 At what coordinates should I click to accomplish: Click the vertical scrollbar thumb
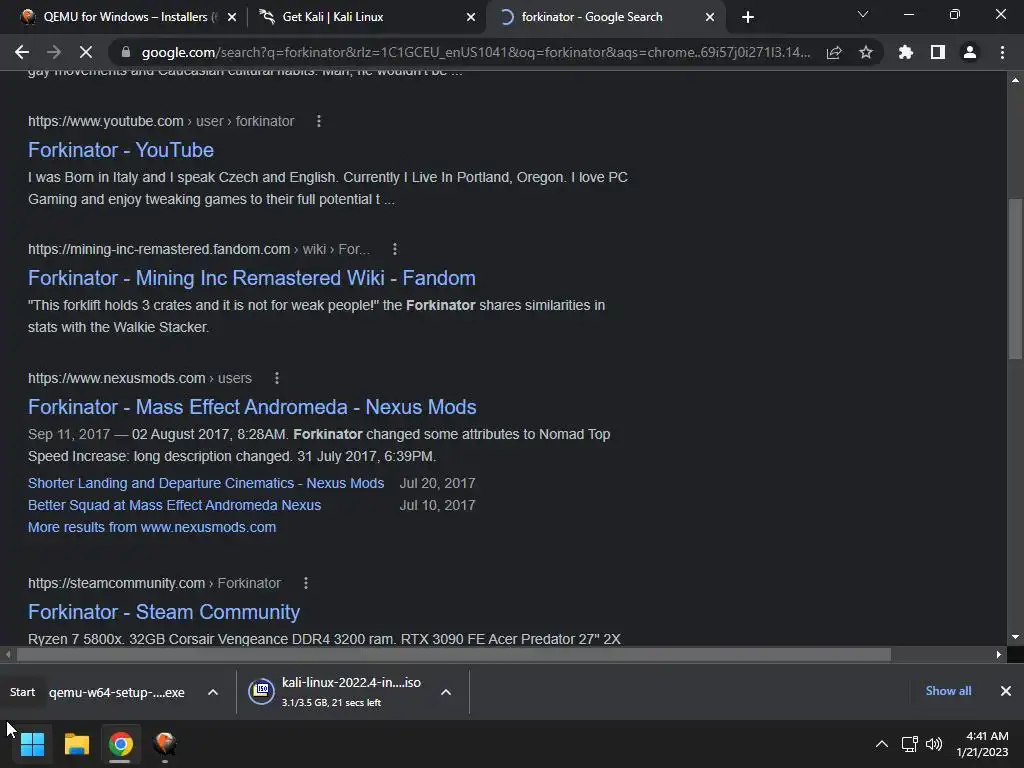[x=1015, y=279]
